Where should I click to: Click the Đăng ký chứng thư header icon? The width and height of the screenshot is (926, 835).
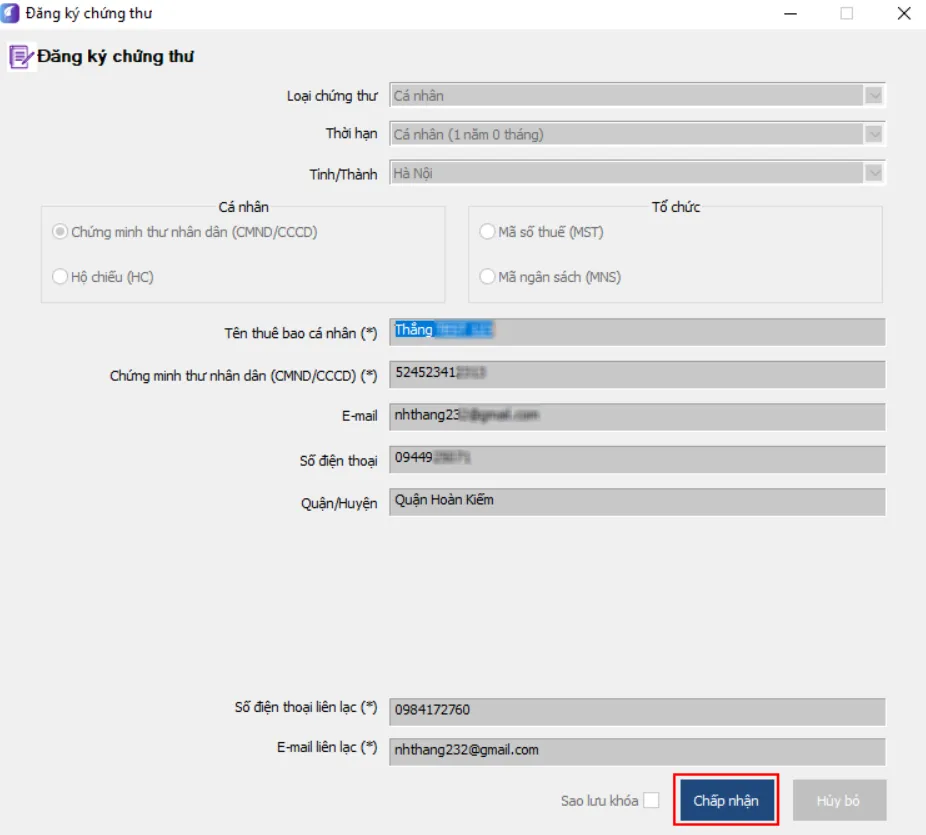point(20,57)
